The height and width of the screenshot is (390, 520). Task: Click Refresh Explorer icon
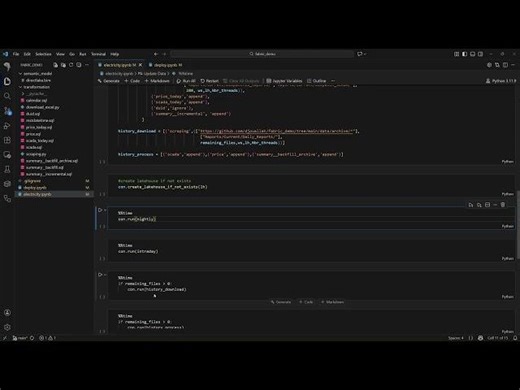(x=71, y=65)
